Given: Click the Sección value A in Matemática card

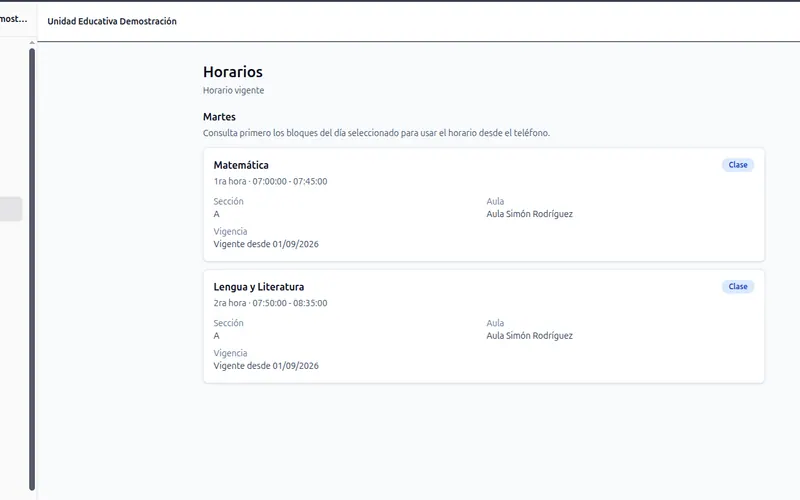Looking at the screenshot, I should [x=216, y=214].
